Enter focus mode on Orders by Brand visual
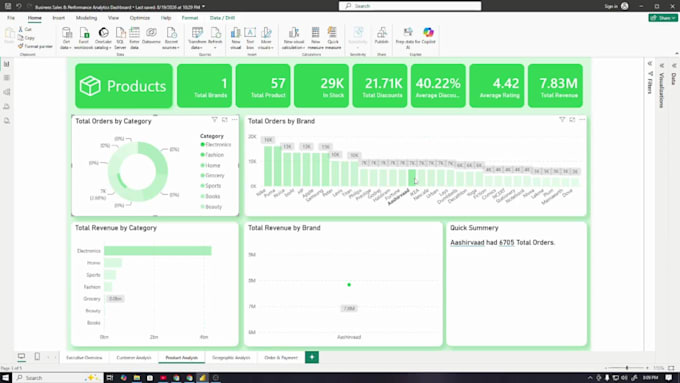This screenshot has height=383, width=680. [572, 119]
